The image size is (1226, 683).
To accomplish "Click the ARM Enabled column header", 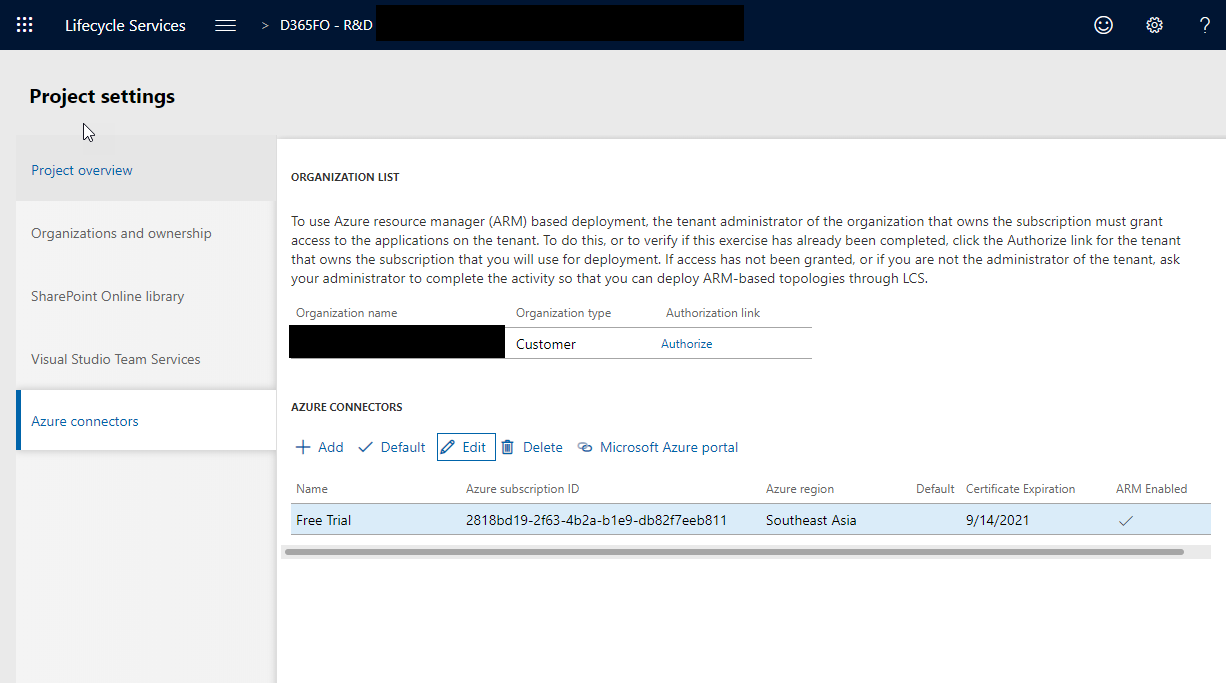I will tap(1151, 489).
